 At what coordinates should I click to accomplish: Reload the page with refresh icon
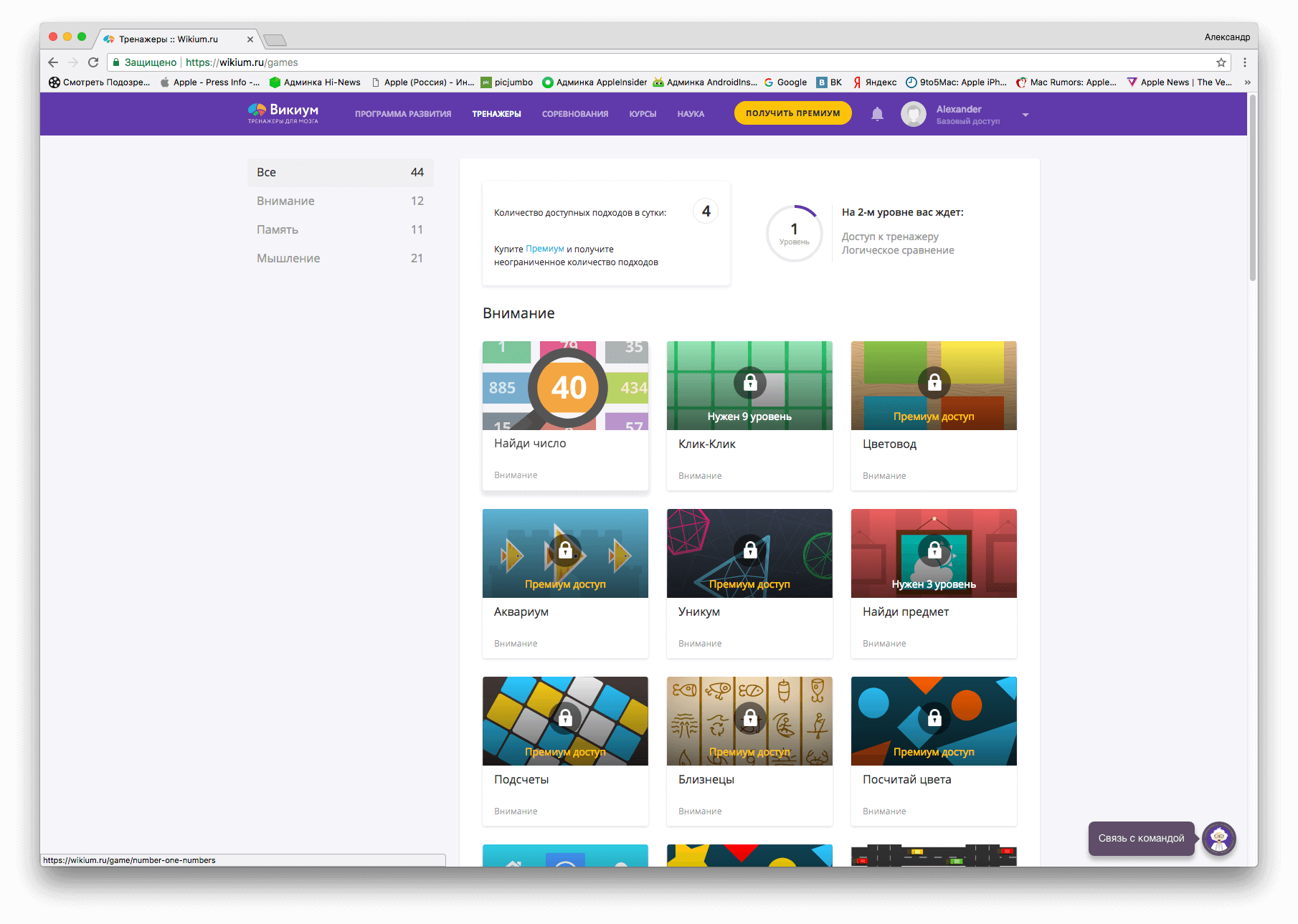click(93, 62)
